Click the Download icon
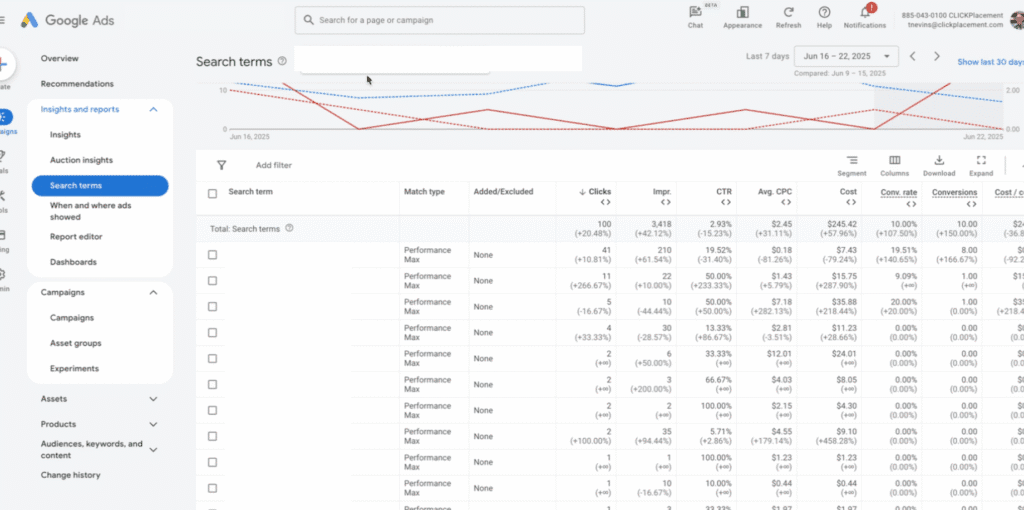This screenshot has width=1024, height=510. click(938, 160)
